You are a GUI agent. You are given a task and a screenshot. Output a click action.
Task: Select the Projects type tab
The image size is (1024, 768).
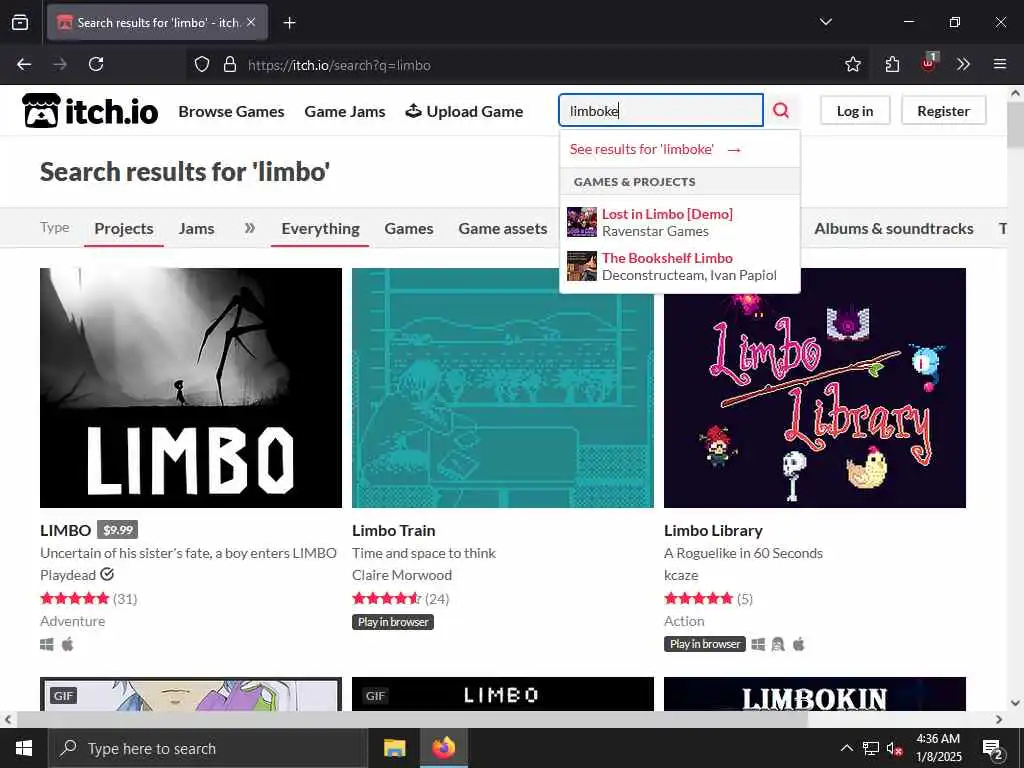click(x=124, y=229)
